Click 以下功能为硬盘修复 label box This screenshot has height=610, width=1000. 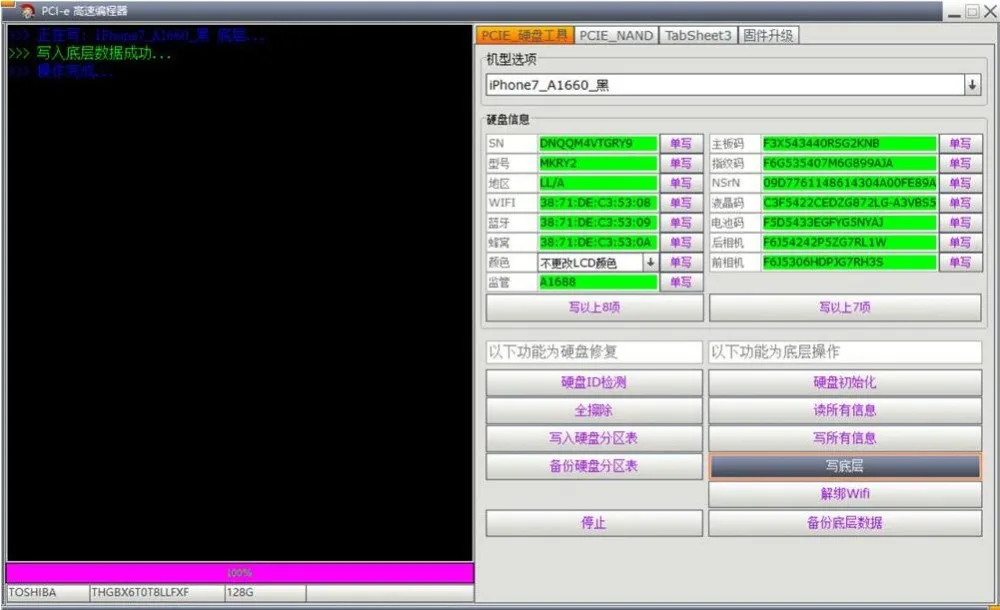[594, 352]
